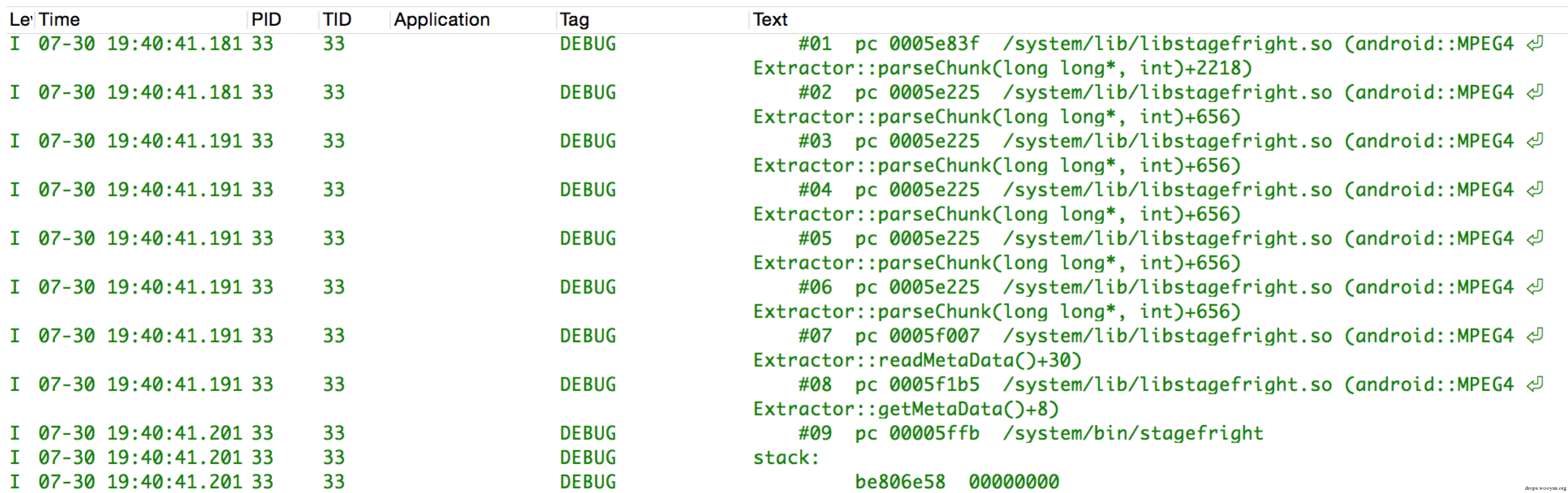Click wrap arrow icon on #07 row
The image size is (1568, 493).
coord(1535,336)
